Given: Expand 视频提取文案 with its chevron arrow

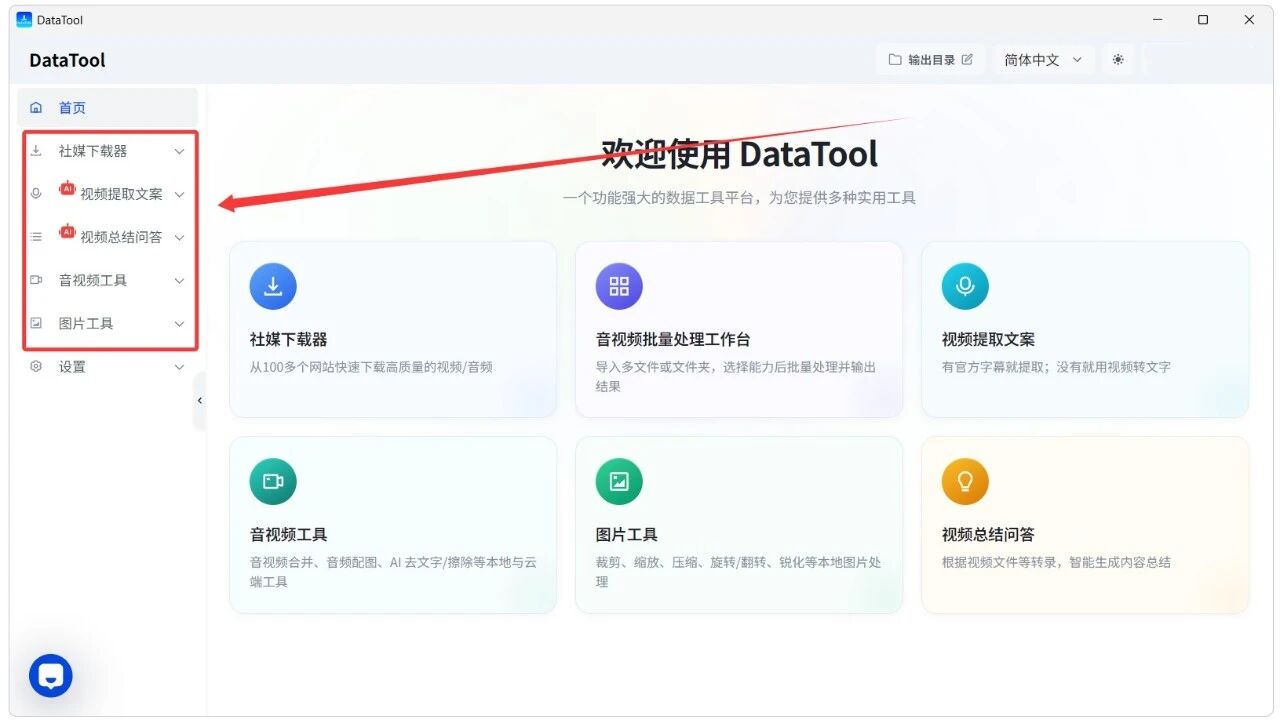Looking at the screenshot, I should (x=180, y=194).
